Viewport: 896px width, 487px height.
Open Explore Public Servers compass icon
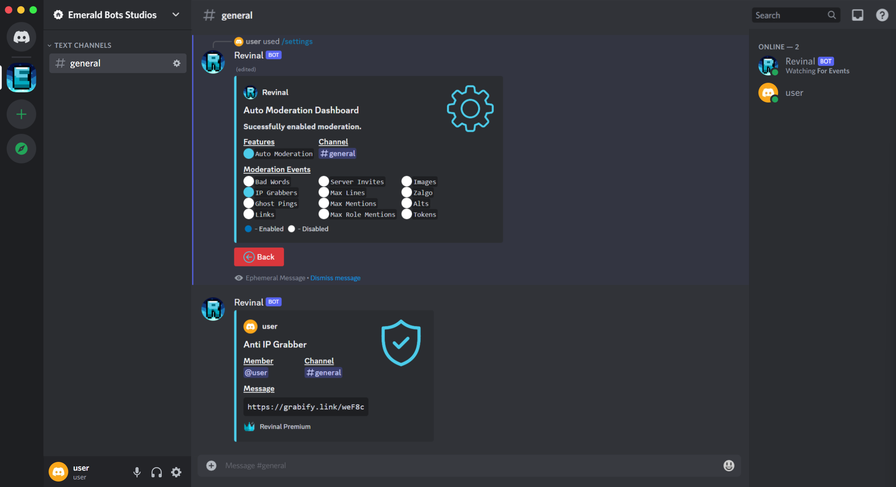tap(21, 149)
